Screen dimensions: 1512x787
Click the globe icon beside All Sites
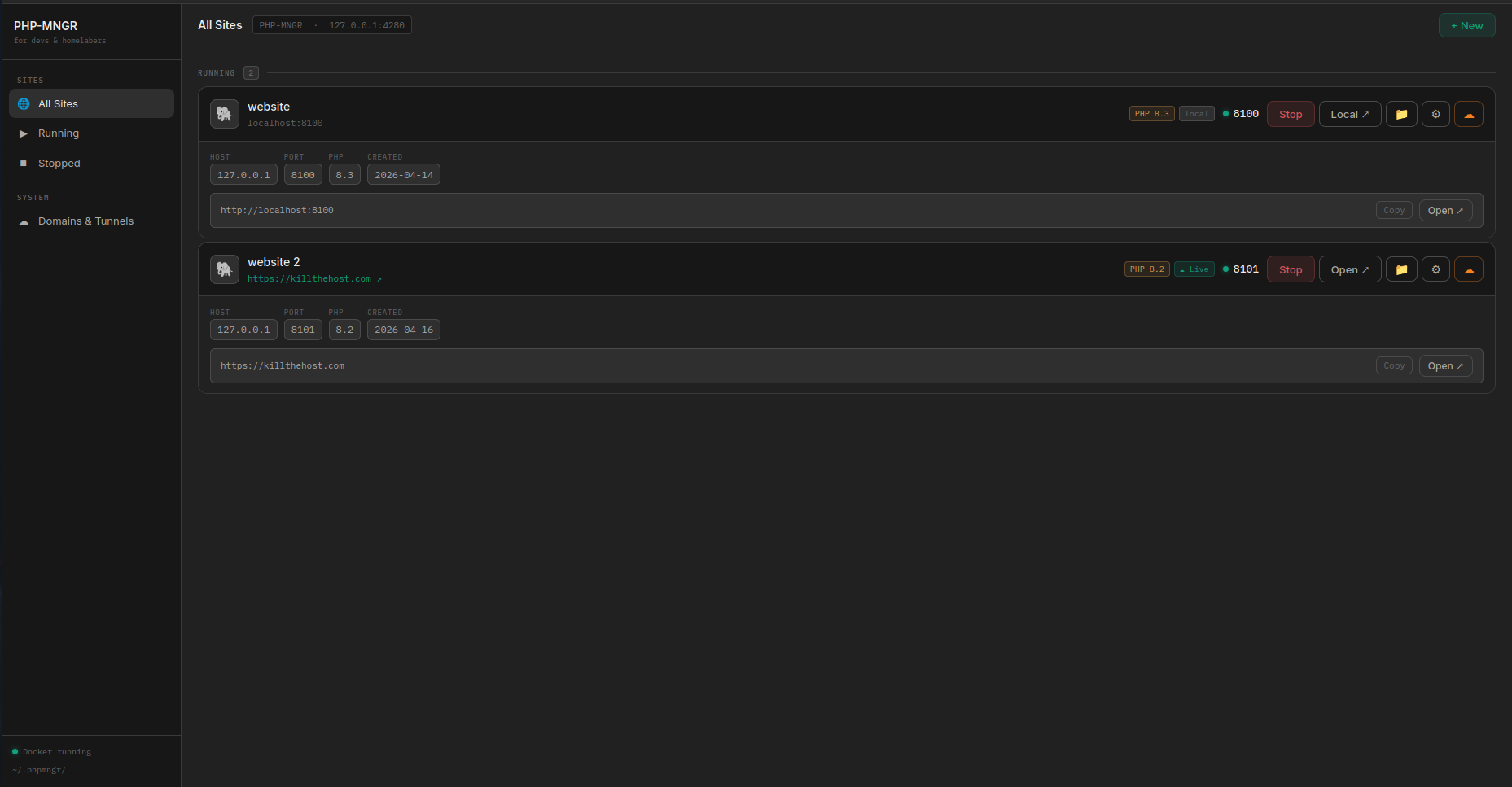pyautogui.click(x=23, y=103)
